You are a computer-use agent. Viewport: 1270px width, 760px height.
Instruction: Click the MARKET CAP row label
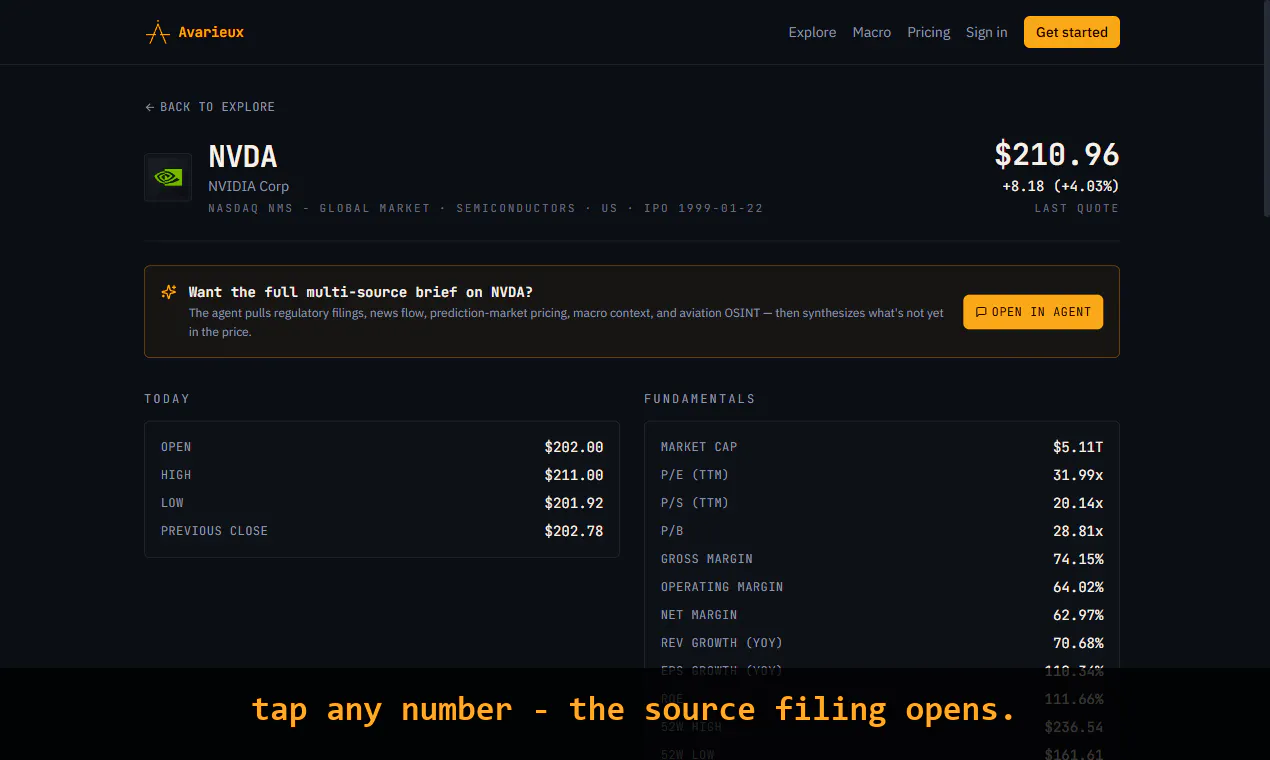(x=699, y=447)
